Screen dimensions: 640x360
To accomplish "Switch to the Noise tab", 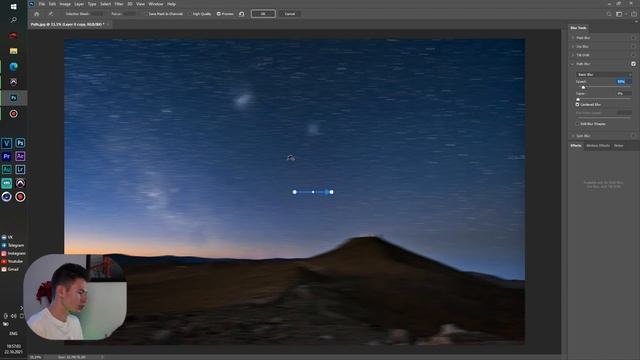I will click(619, 146).
